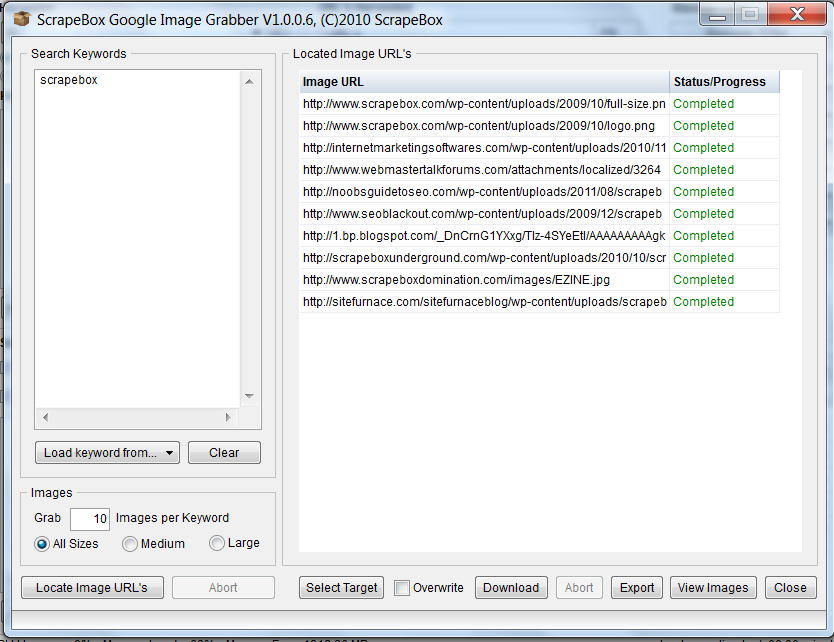This screenshot has height=642, width=834.
Task: Click Locate Image URL's button
Action: pyautogui.click(x=92, y=588)
